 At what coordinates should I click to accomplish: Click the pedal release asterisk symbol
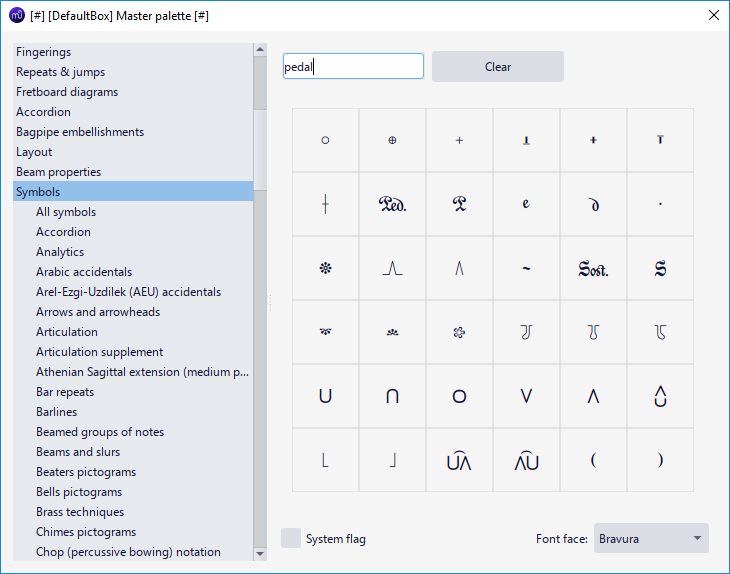pos(325,268)
